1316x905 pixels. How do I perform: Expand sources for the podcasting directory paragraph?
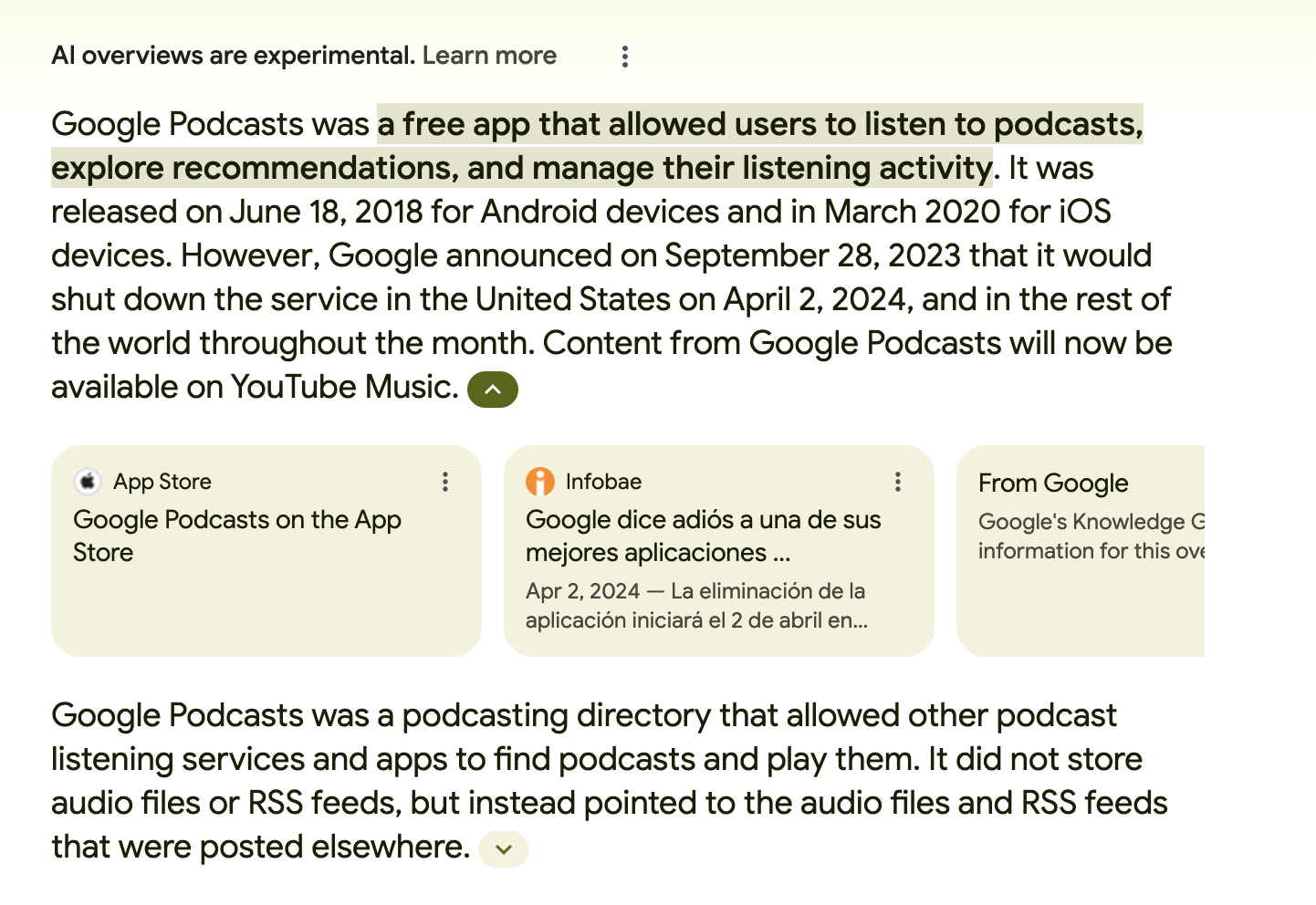pos(504,849)
